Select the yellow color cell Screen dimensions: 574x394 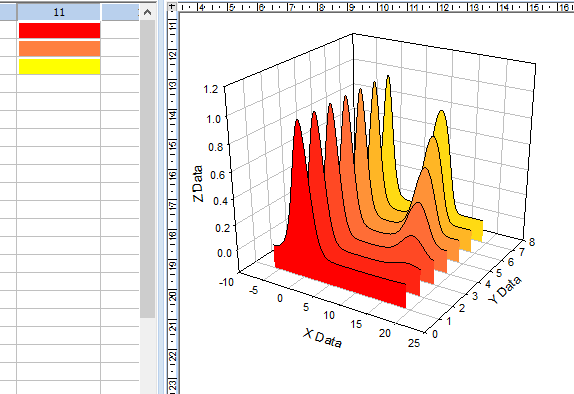tap(59, 66)
